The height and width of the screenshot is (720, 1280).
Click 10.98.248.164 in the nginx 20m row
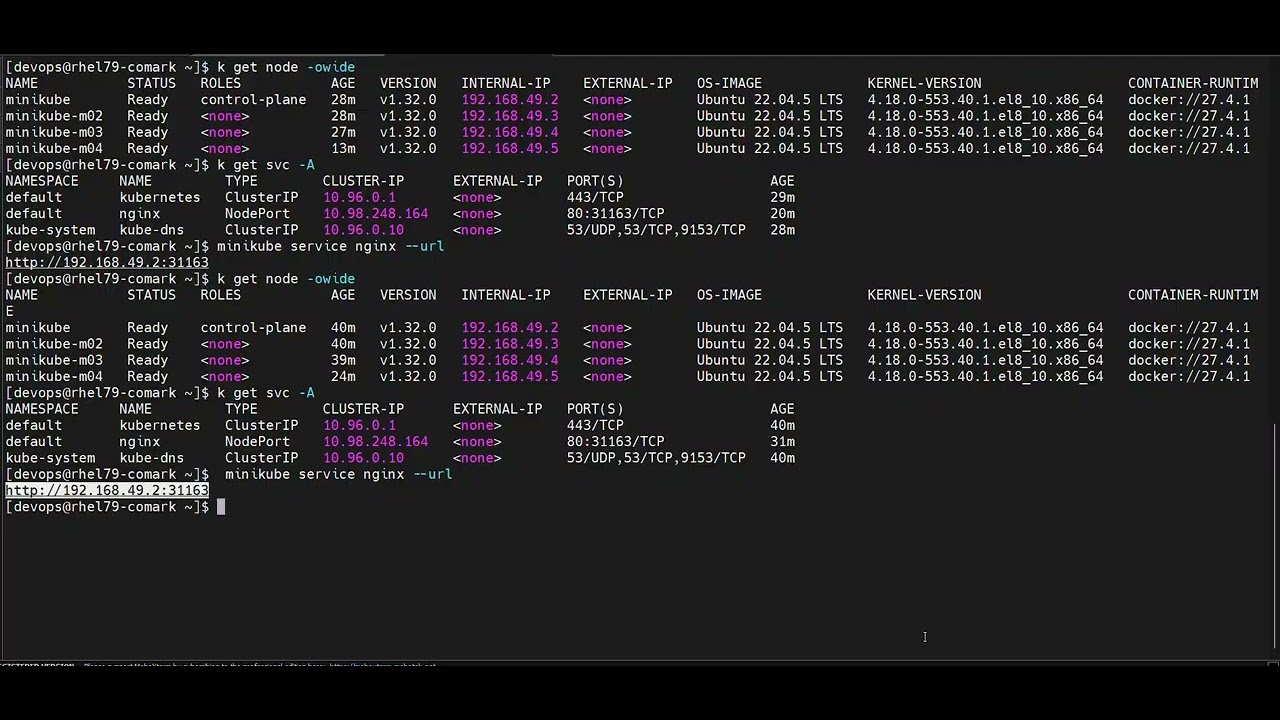pyautogui.click(x=375, y=213)
